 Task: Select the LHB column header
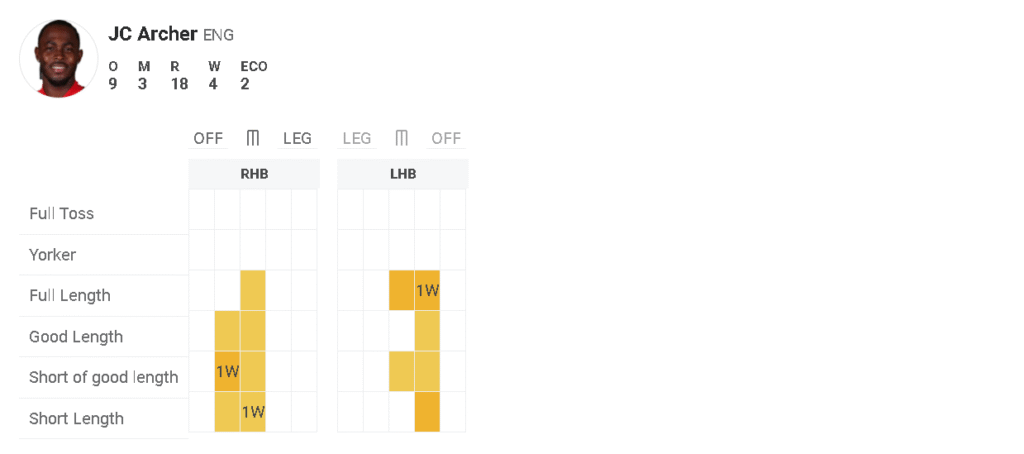click(402, 174)
